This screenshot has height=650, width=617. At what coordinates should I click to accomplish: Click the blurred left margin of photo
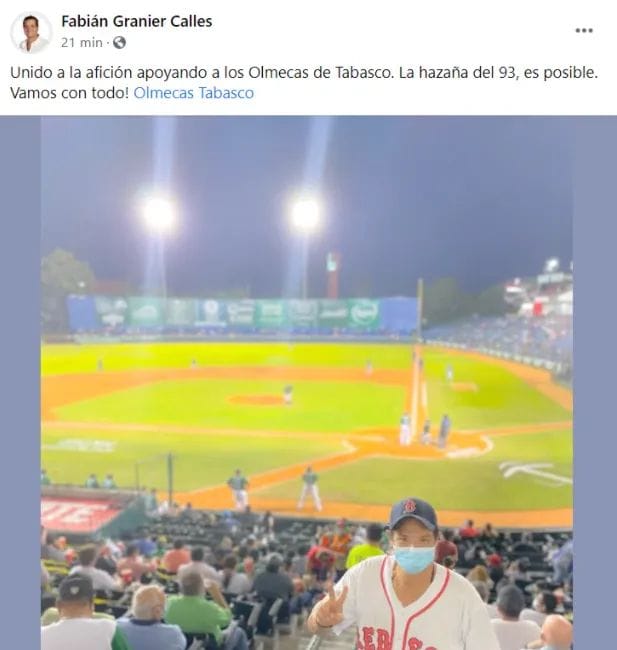click(20, 383)
